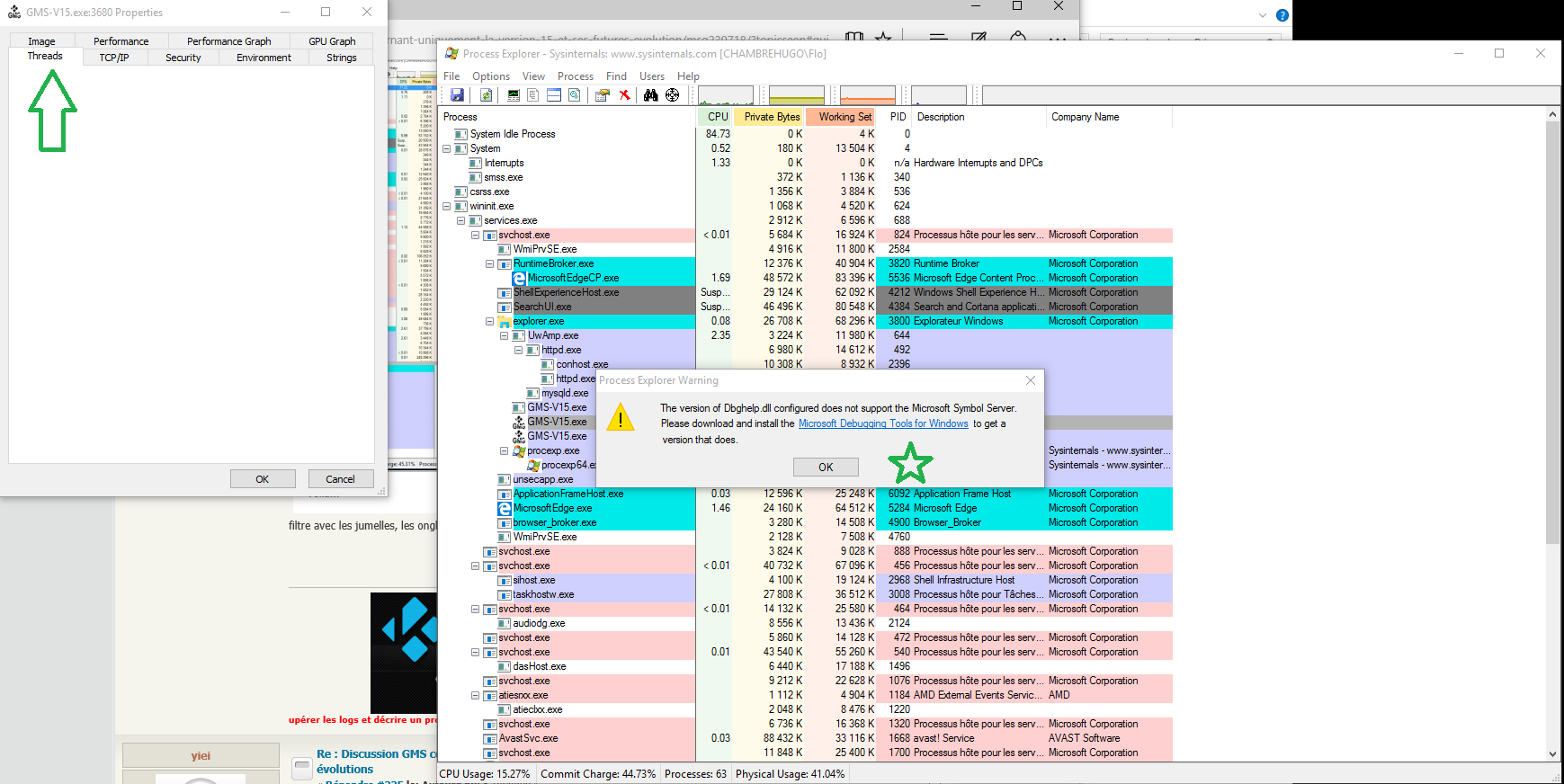The height and width of the screenshot is (784, 1564).
Task: Click the procexp64 process icon
Action: click(533, 465)
